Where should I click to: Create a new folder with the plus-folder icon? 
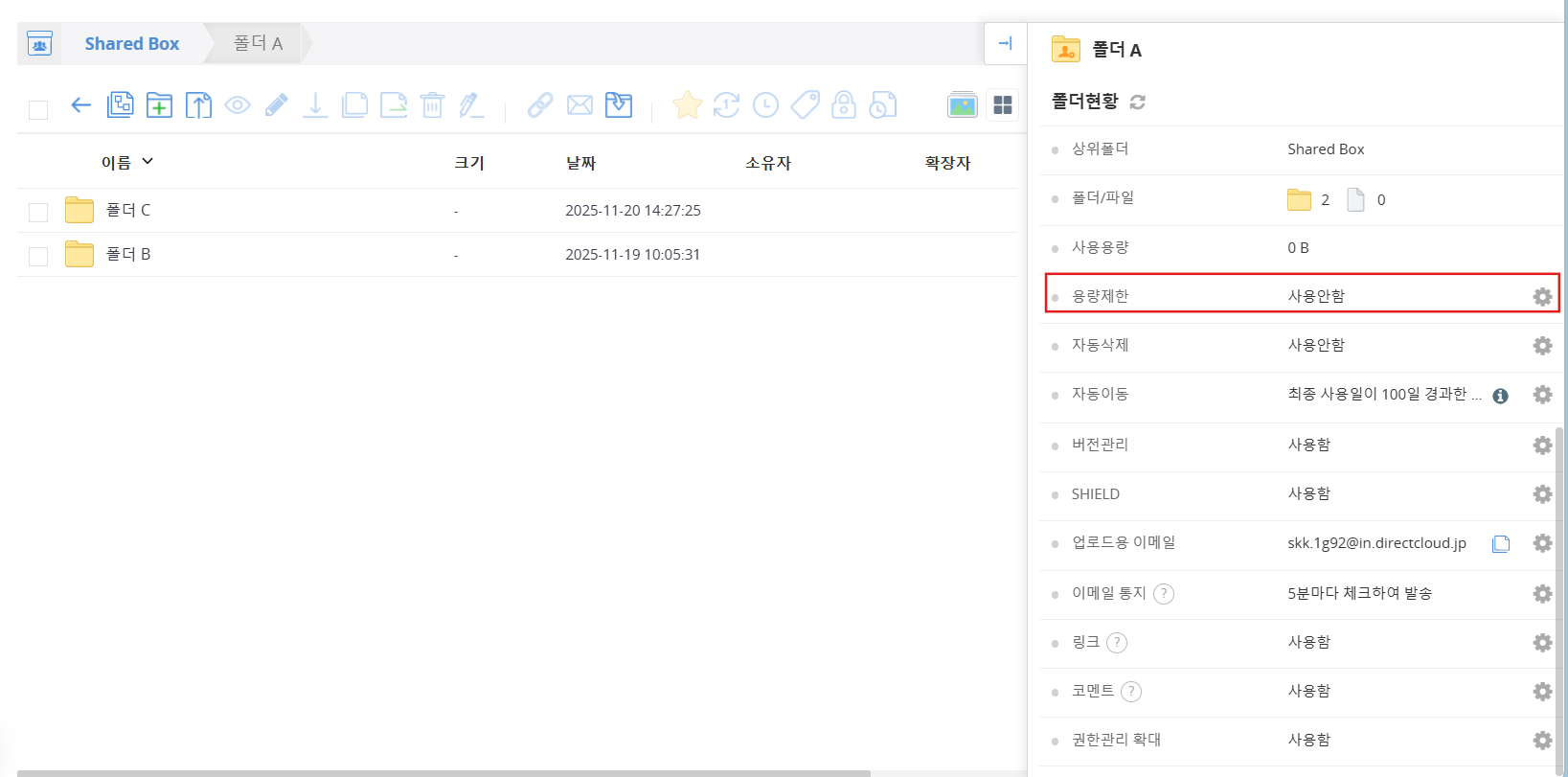coord(159,105)
